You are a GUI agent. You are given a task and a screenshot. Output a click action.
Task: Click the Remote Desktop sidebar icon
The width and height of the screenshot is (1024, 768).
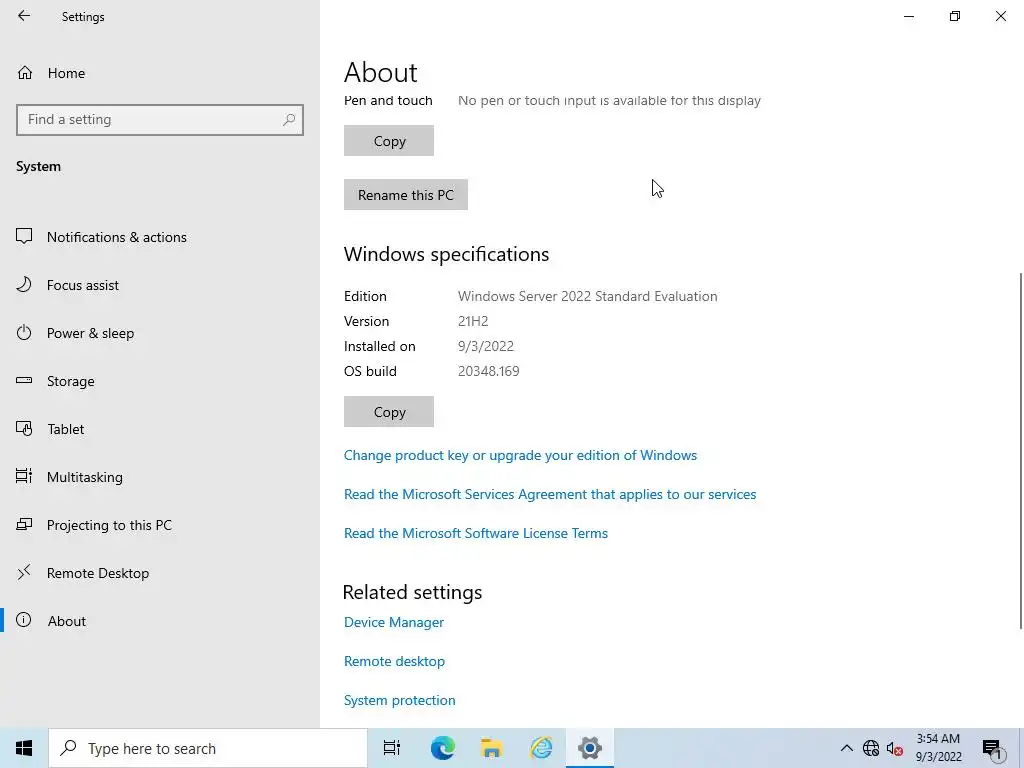(x=24, y=573)
